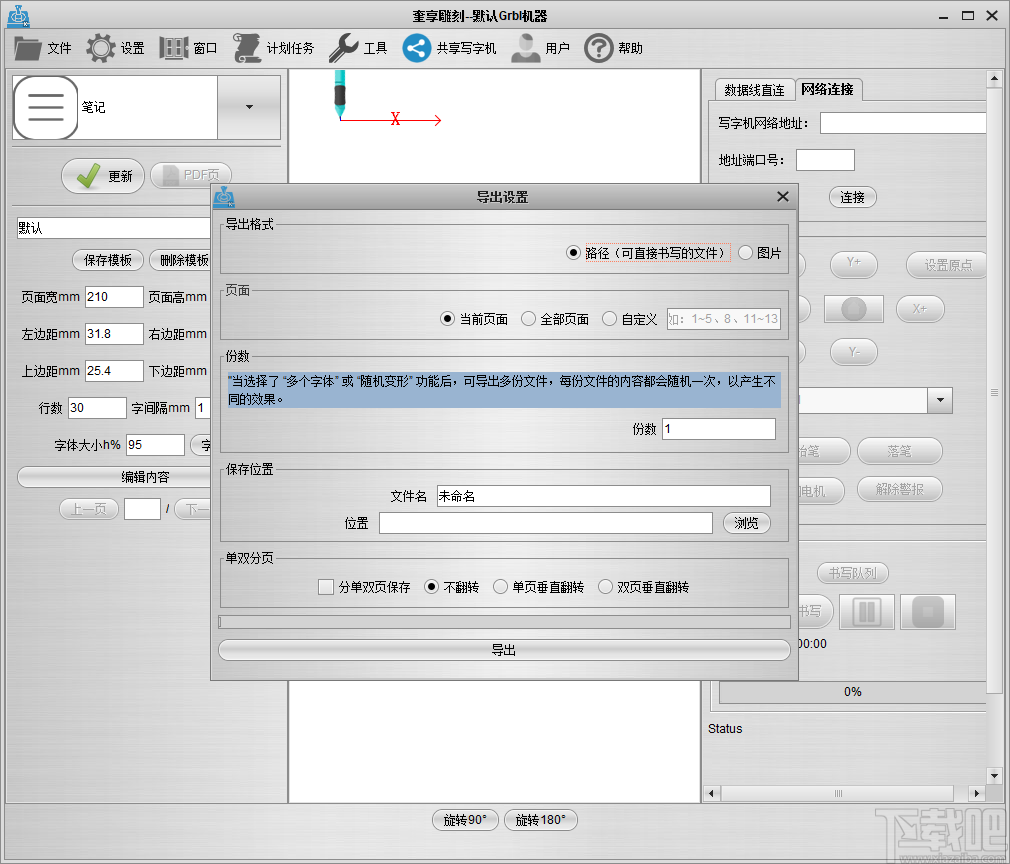Image resolution: width=1010 pixels, height=864 pixels.
Task: Enable the 分单双页保存 checkbox
Action: (325, 587)
